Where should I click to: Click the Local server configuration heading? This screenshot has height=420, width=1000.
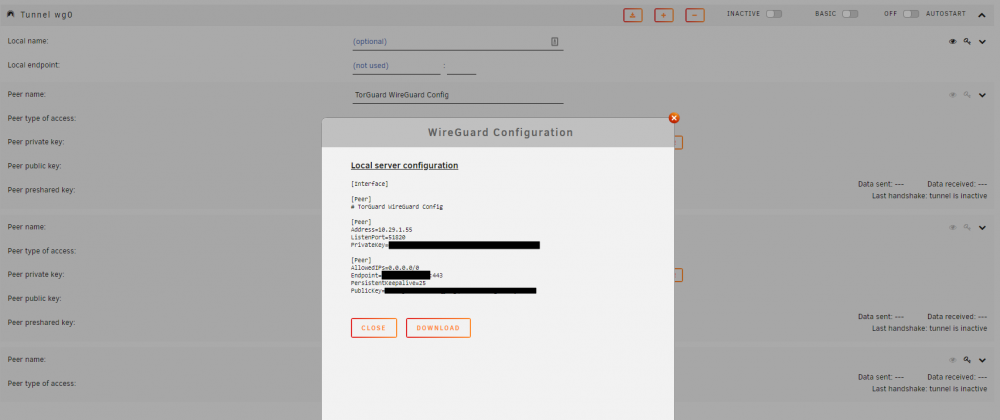[x=404, y=166]
